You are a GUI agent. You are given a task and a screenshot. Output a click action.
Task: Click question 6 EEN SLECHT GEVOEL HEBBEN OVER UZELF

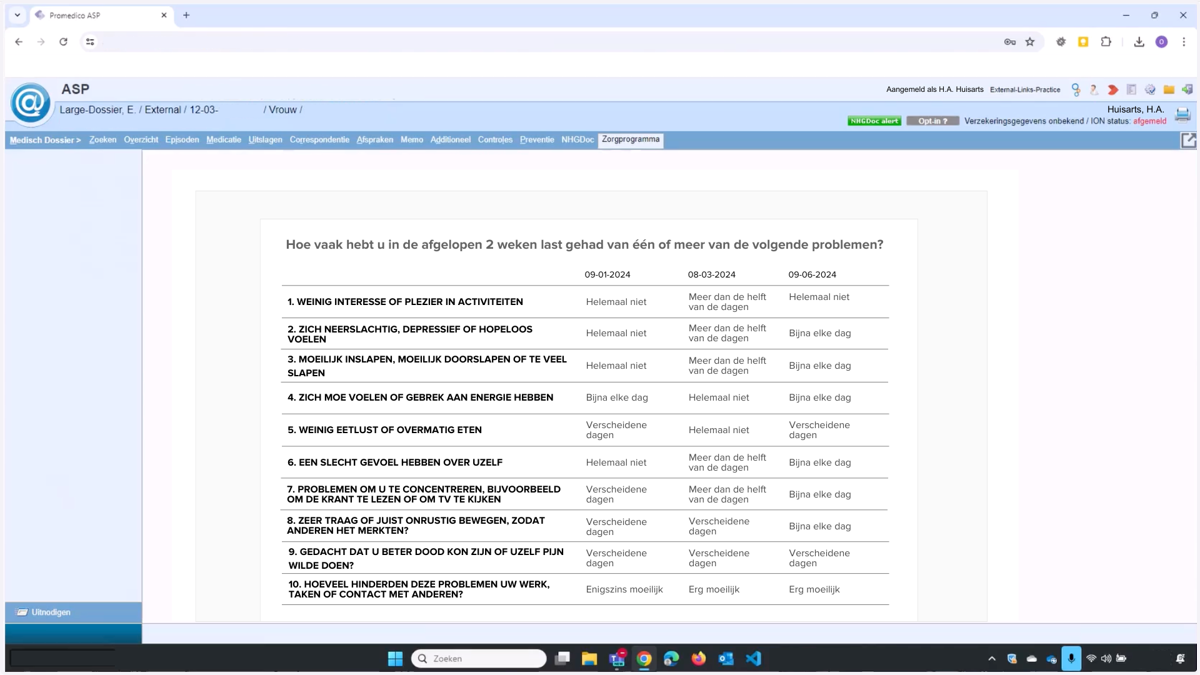(x=395, y=463)
